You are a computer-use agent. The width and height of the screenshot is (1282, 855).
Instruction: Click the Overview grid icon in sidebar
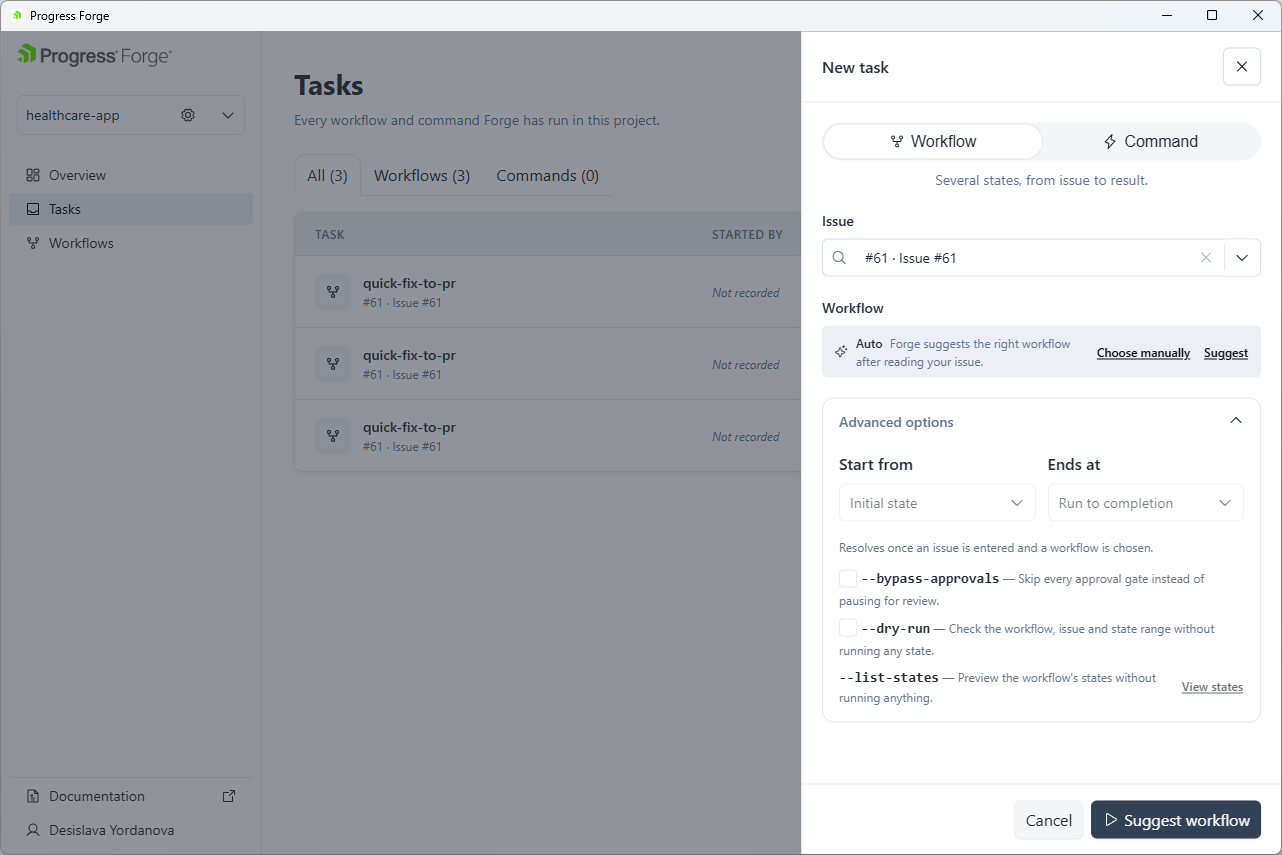(x=33, y=175)
